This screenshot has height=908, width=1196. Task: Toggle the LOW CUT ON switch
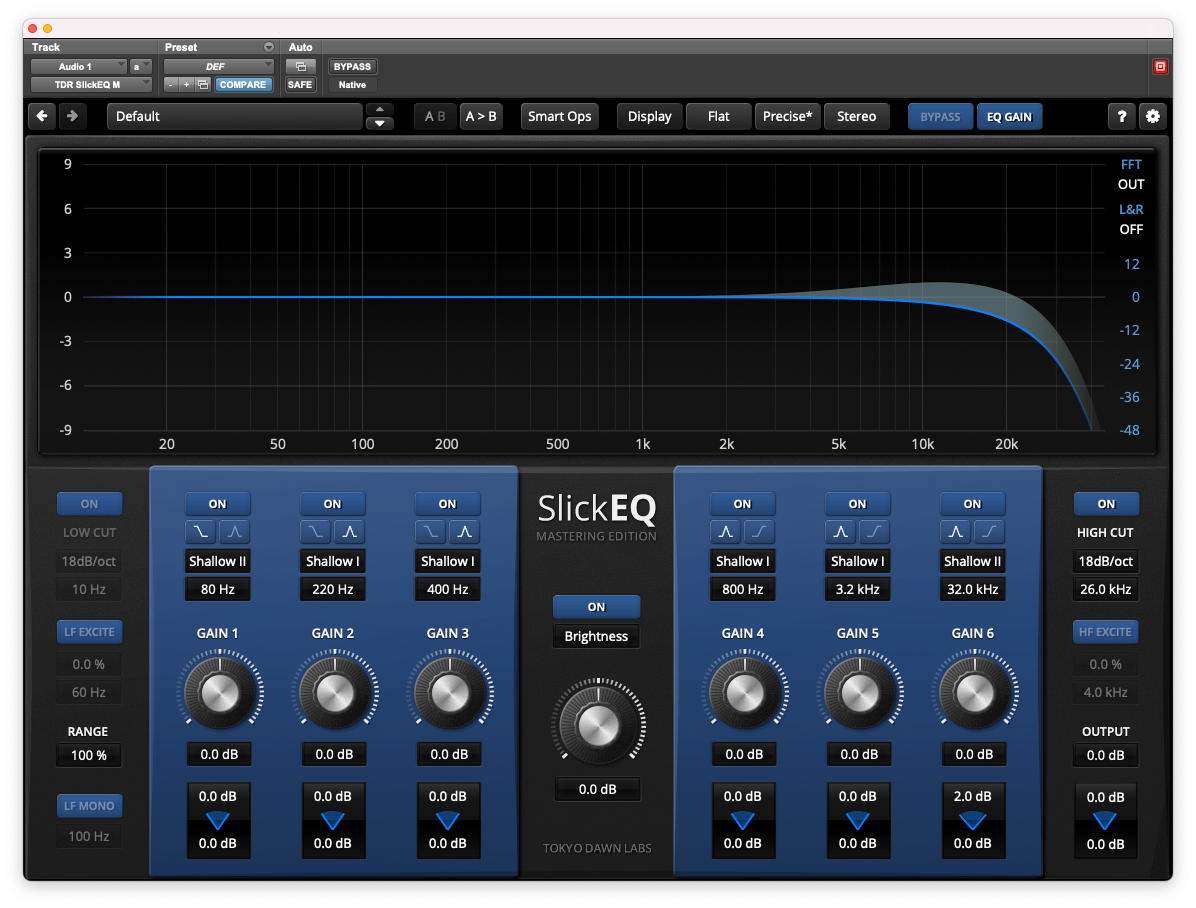point(89,504)
